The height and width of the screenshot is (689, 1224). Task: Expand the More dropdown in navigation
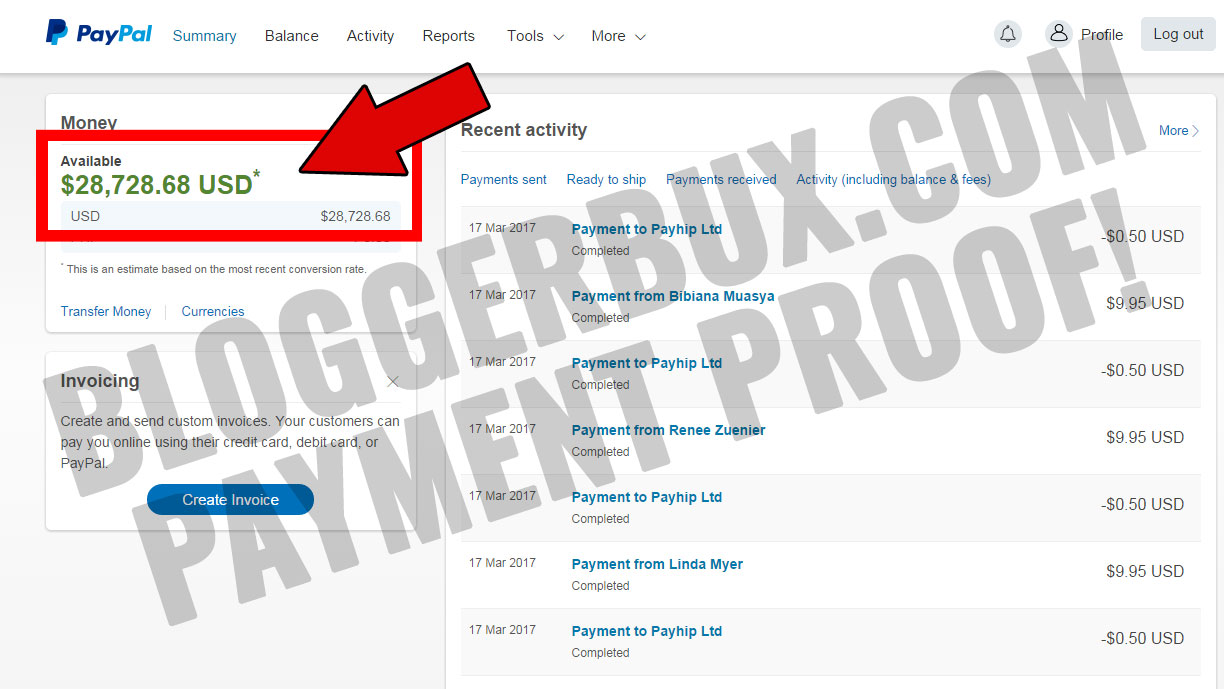(x=618, y=36)
